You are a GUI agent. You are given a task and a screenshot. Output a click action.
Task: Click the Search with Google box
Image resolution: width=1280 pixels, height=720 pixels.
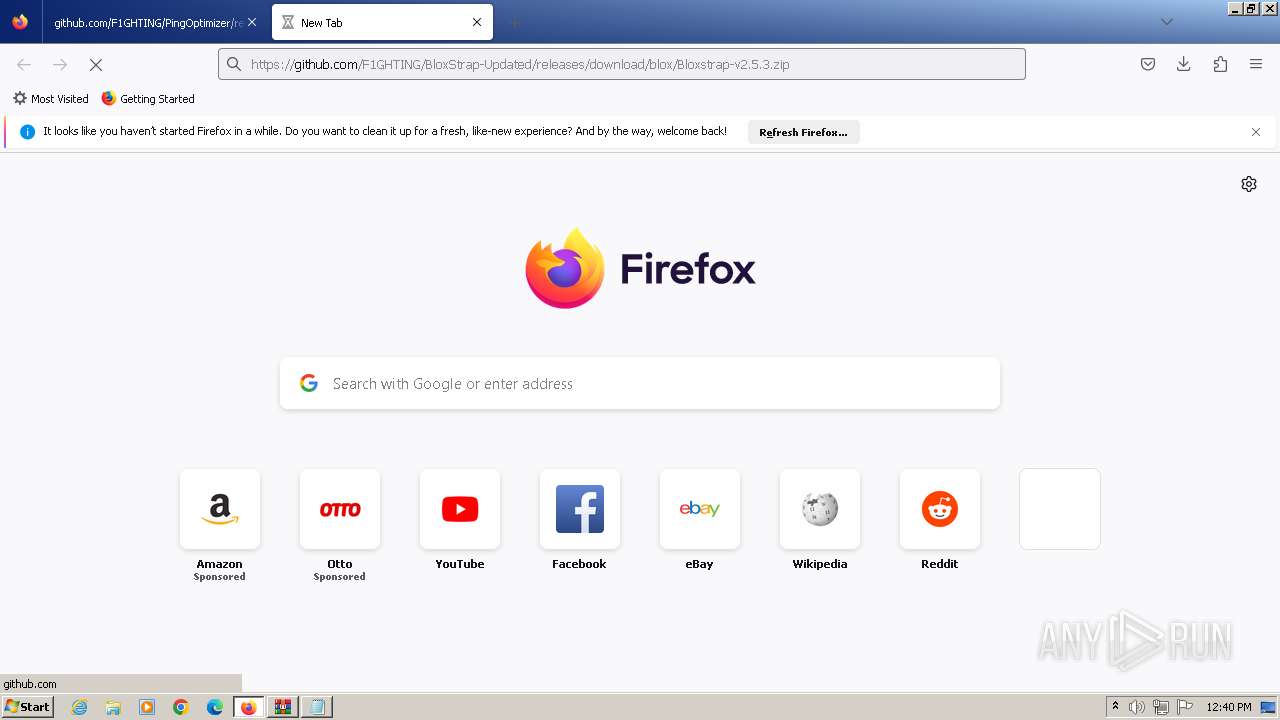coord(640,383)
